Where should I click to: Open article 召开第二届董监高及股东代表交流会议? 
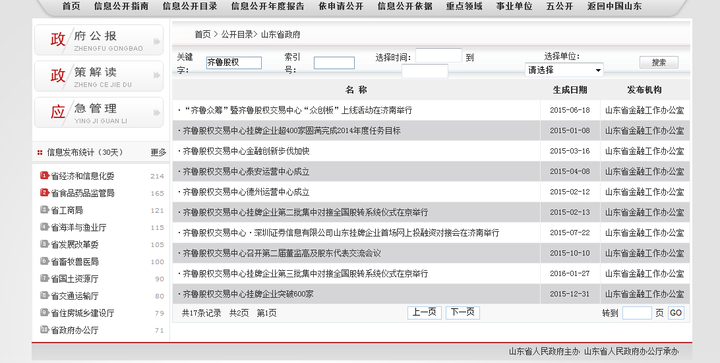point(281,253)
